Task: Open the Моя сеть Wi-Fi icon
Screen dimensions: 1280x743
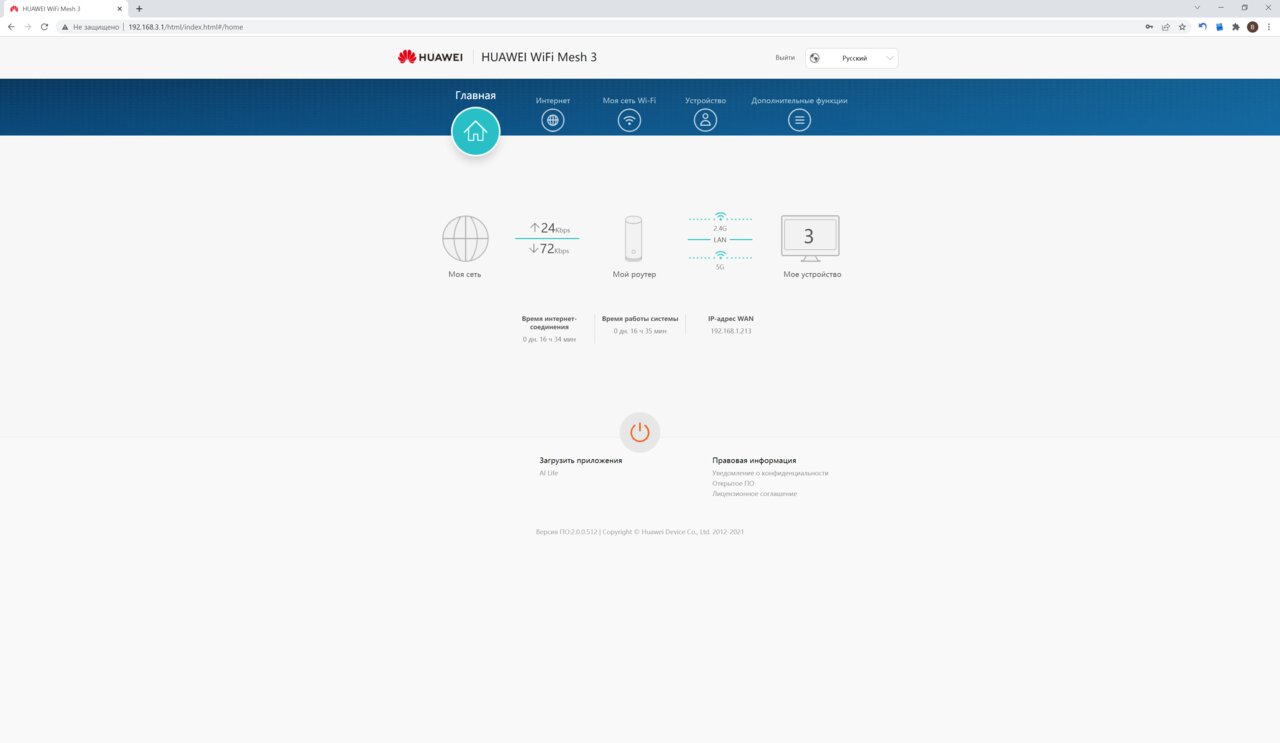Action: pyautogui.click(x=629, y=120)
